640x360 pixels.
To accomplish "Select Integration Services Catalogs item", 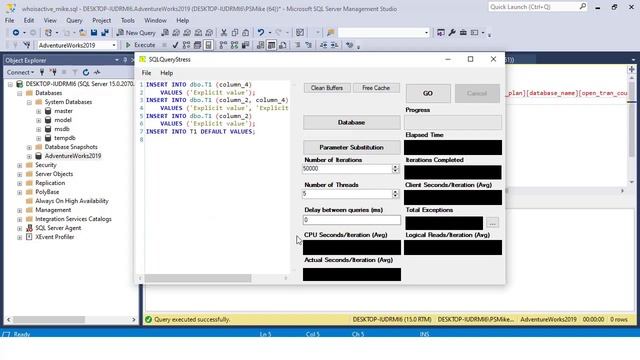I will [73, 219].
